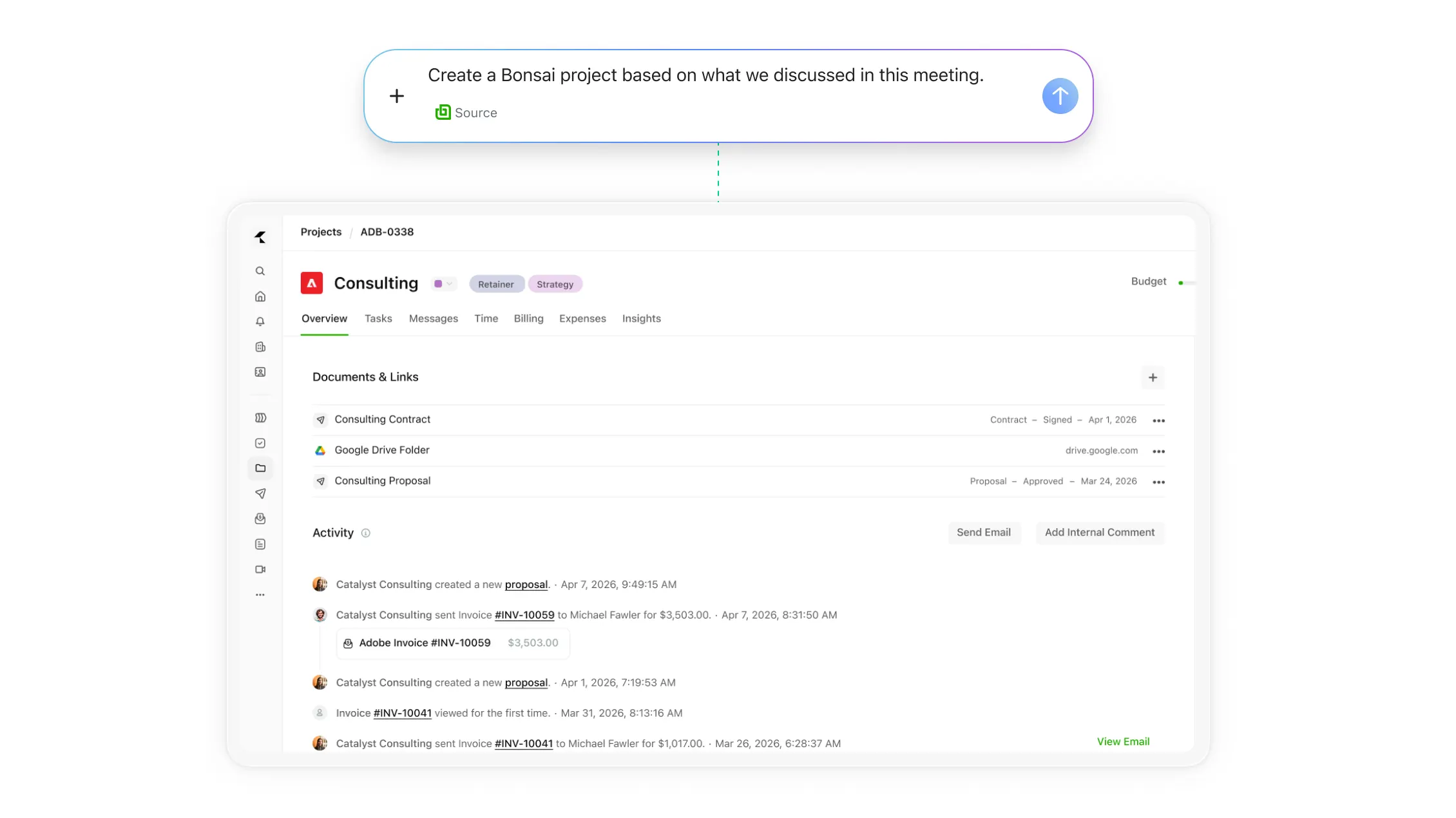Open #INV-10059 invoice link

coord(524,615)
